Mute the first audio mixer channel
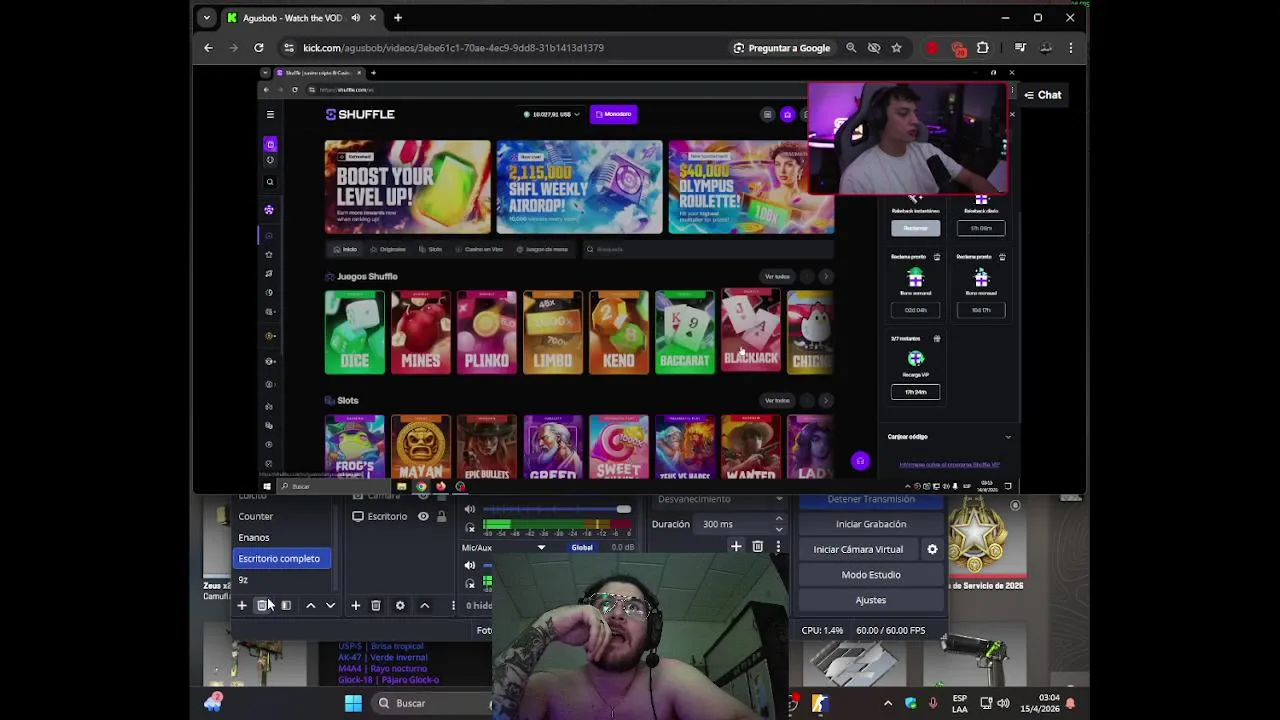This screenshot has width=1280, height=720. (x=470, y=509)
